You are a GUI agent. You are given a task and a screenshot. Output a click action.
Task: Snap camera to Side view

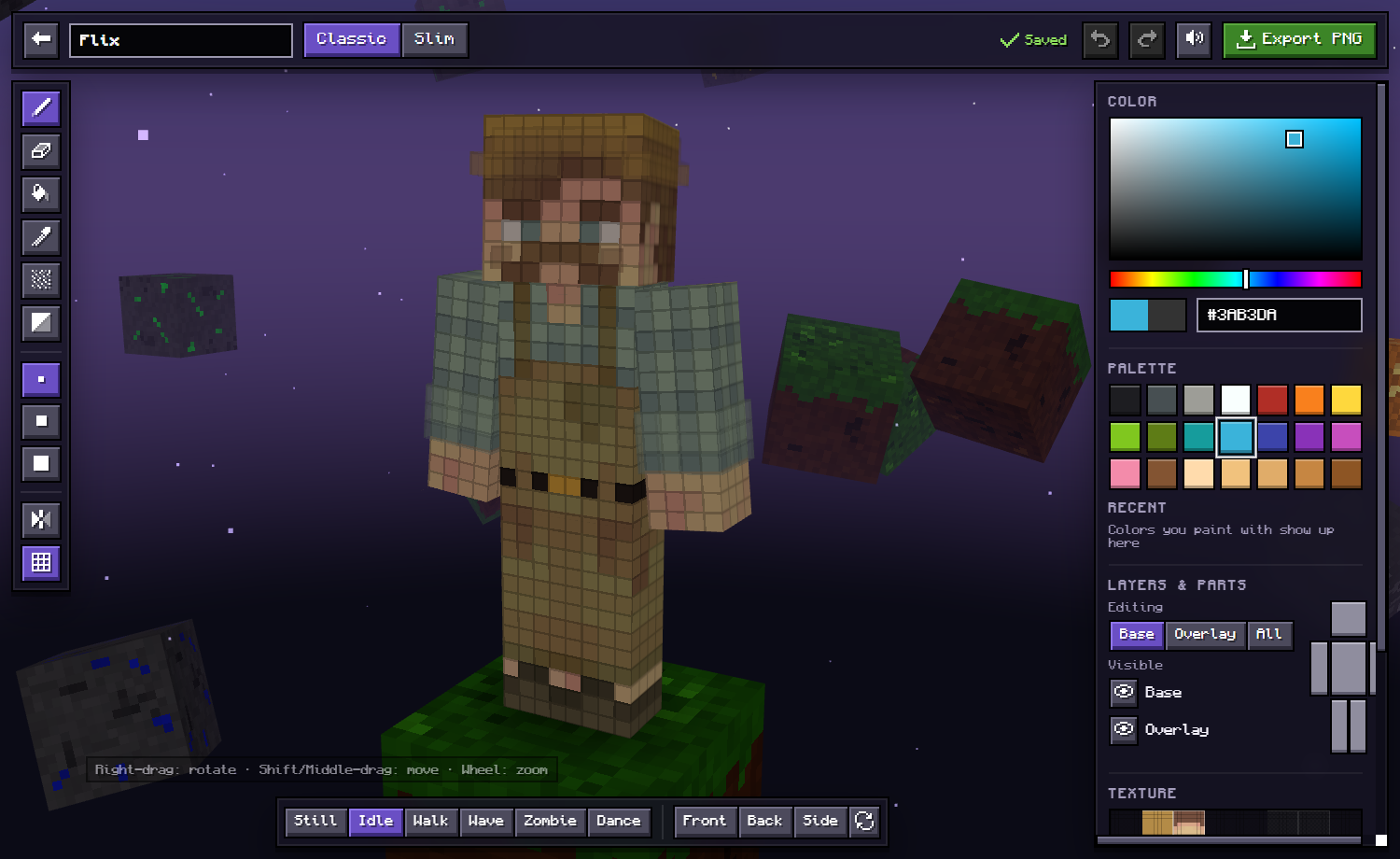[x=821, y=822]
